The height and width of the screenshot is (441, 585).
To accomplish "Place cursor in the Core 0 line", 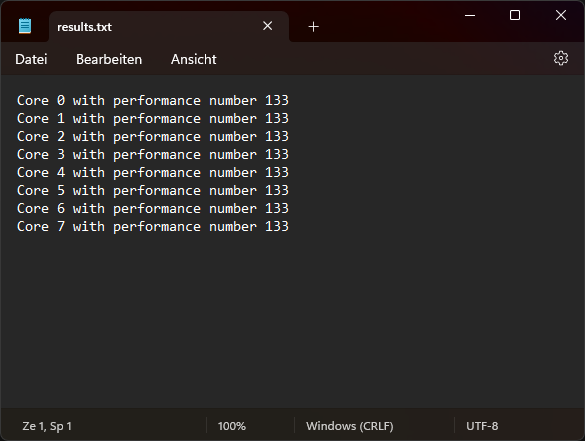I will (x=153, y=100).
